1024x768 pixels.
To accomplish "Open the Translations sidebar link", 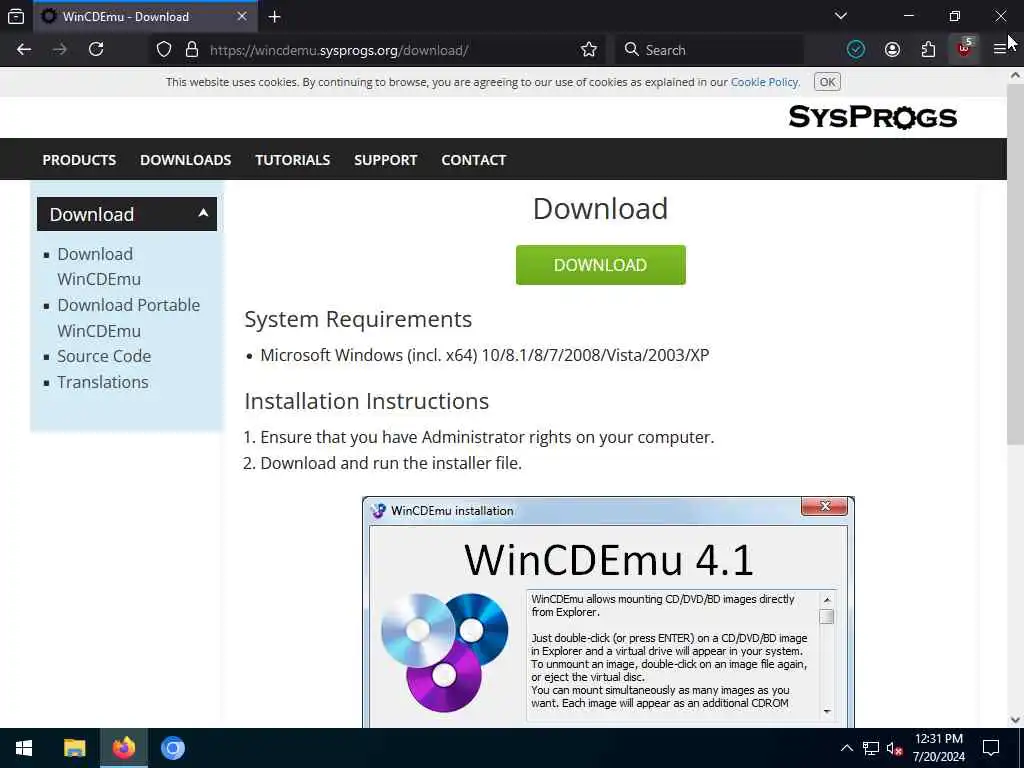I will click(x=103, y=382).
